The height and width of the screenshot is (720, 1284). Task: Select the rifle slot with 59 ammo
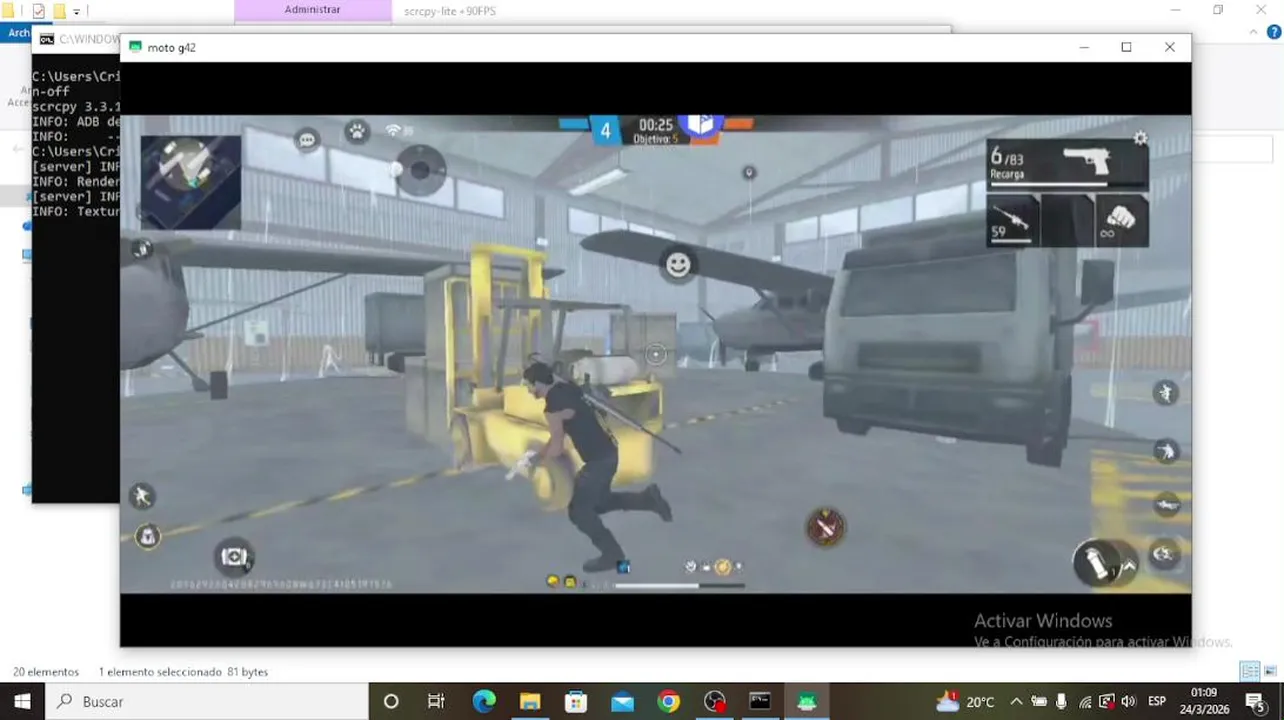(1012, 220)
